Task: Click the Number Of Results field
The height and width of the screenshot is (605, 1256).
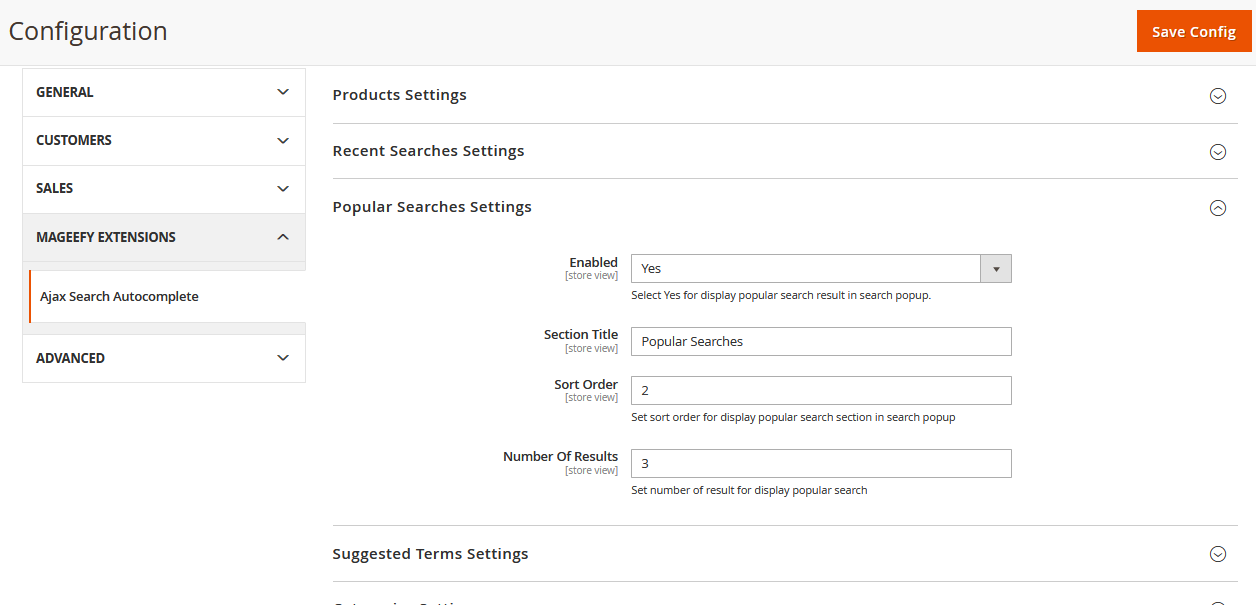Action: pyautogui.click(x=820, y=464)
